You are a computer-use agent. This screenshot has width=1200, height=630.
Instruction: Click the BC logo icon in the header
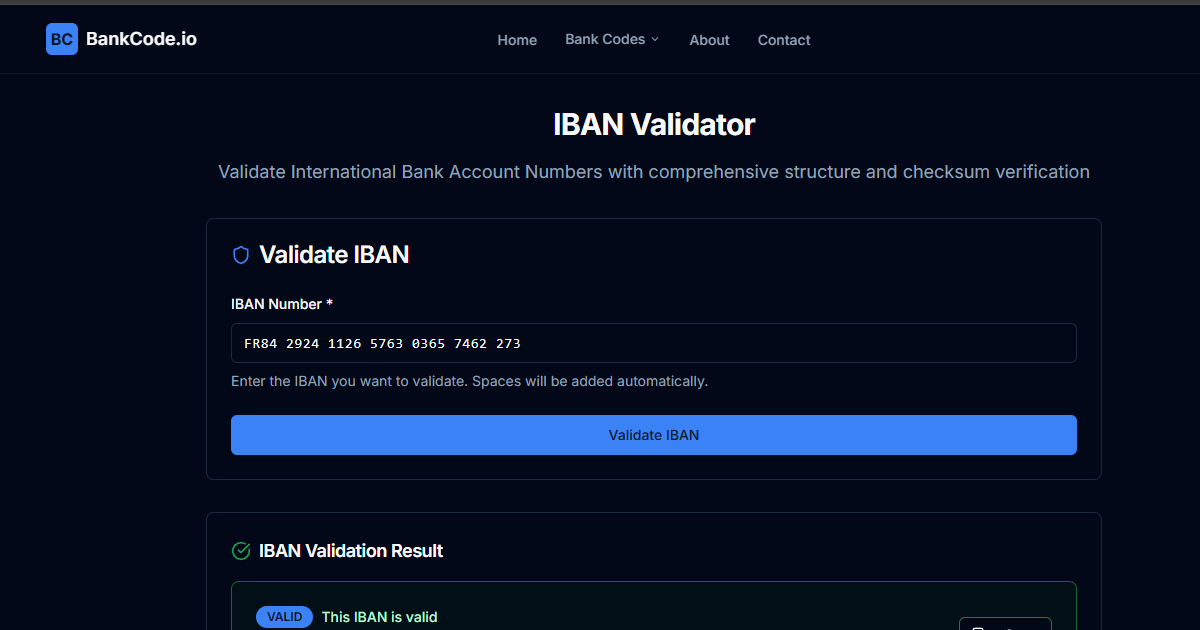61,39
